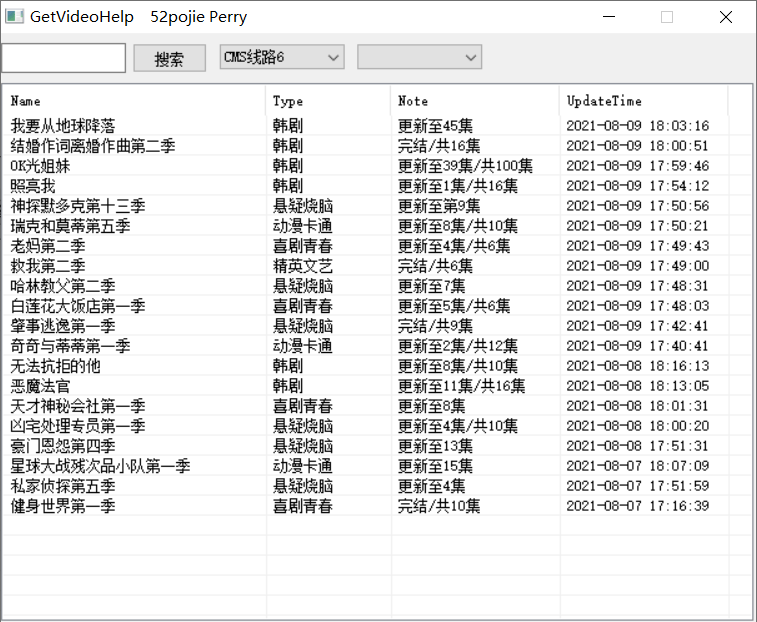
Task: Pick the 无法抗拒的他 entry
Action: (56, 366)
